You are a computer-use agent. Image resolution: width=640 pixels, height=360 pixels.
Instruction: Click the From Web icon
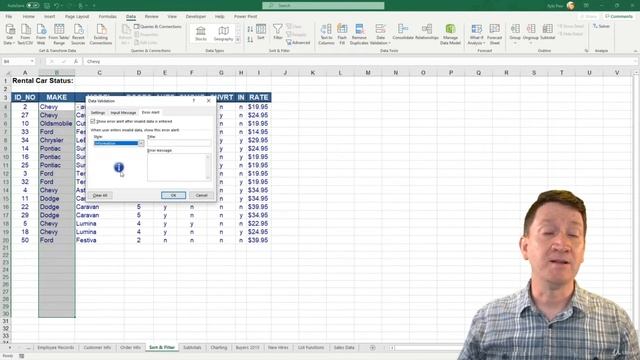[x=41, y=34]
